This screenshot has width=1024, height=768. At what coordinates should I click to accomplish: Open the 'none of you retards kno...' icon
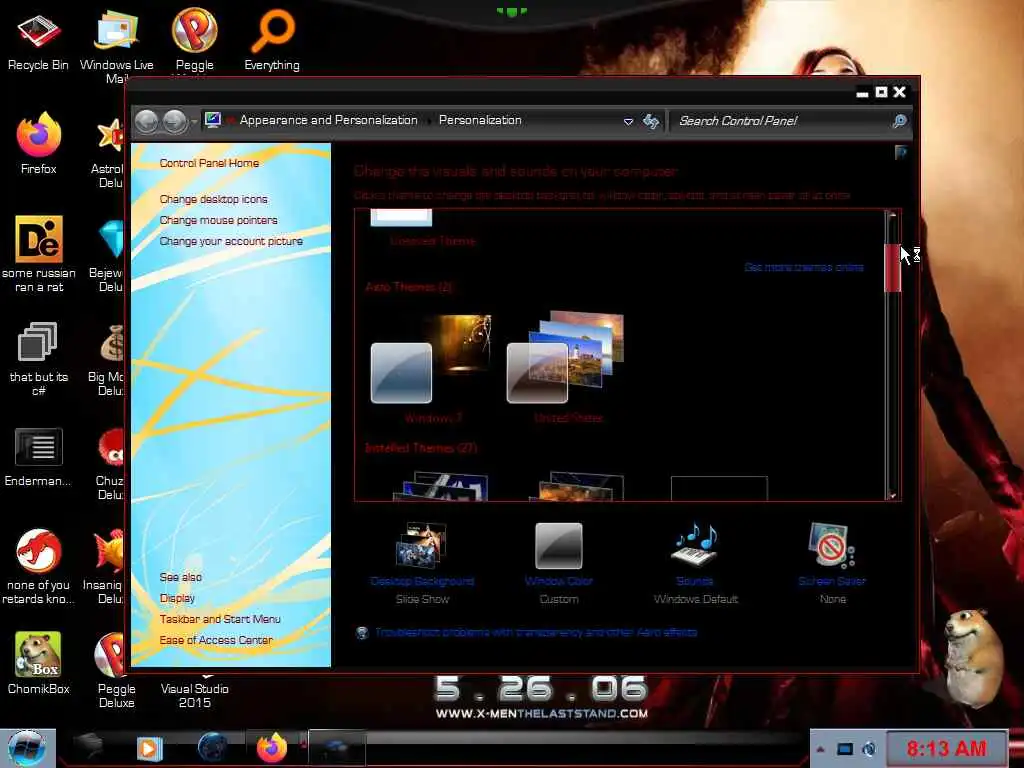point(38,566)
